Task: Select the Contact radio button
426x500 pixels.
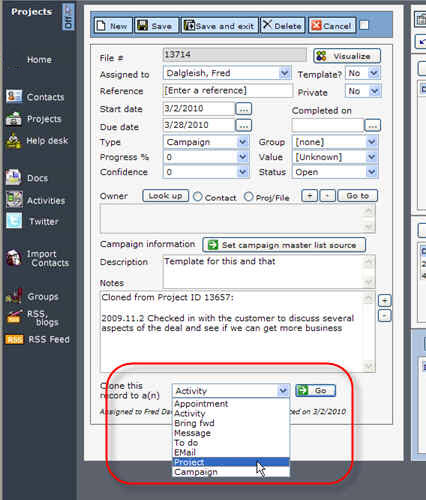Action: 198,197
